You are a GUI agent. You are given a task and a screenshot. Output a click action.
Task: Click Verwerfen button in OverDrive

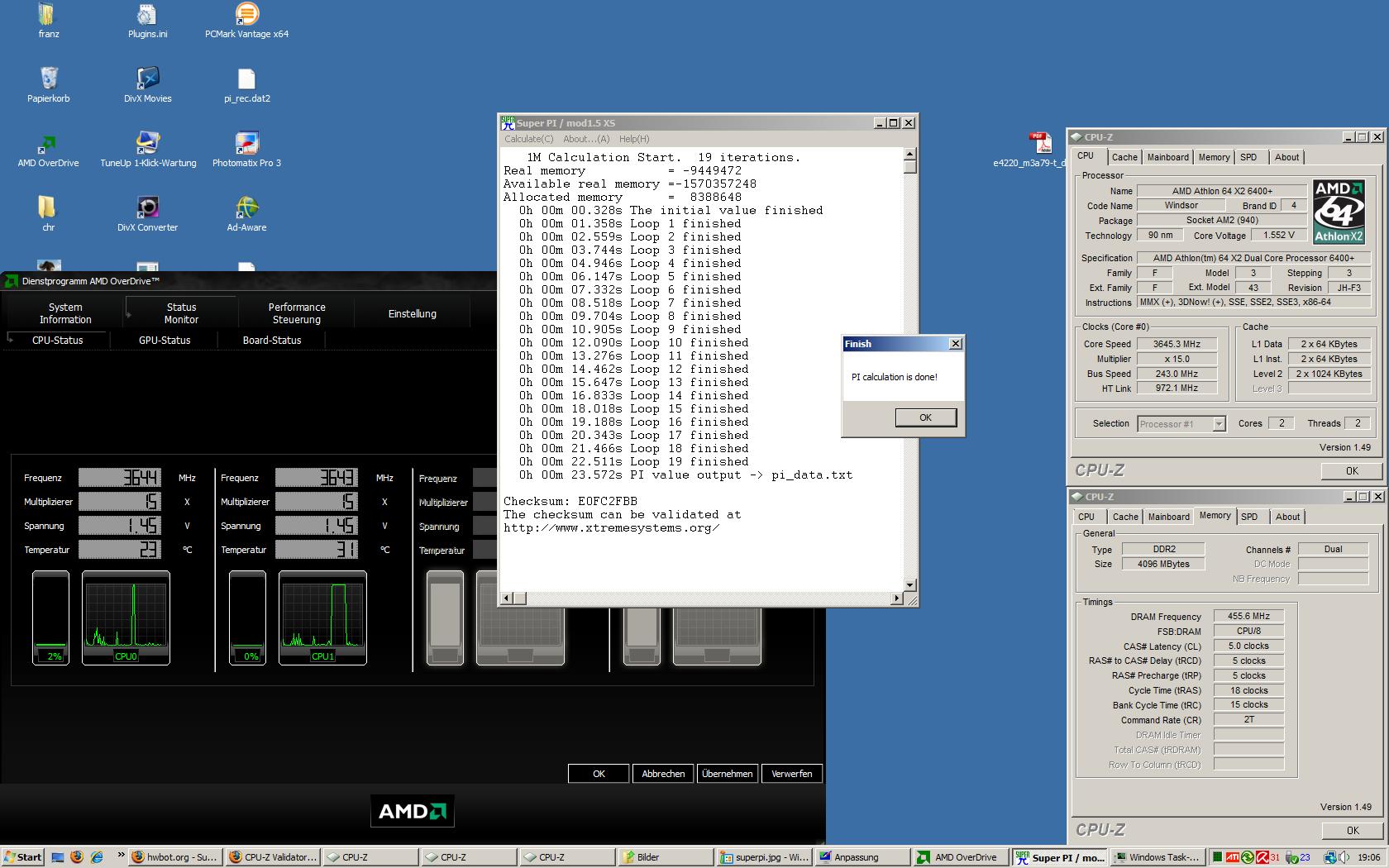[792, 774]
